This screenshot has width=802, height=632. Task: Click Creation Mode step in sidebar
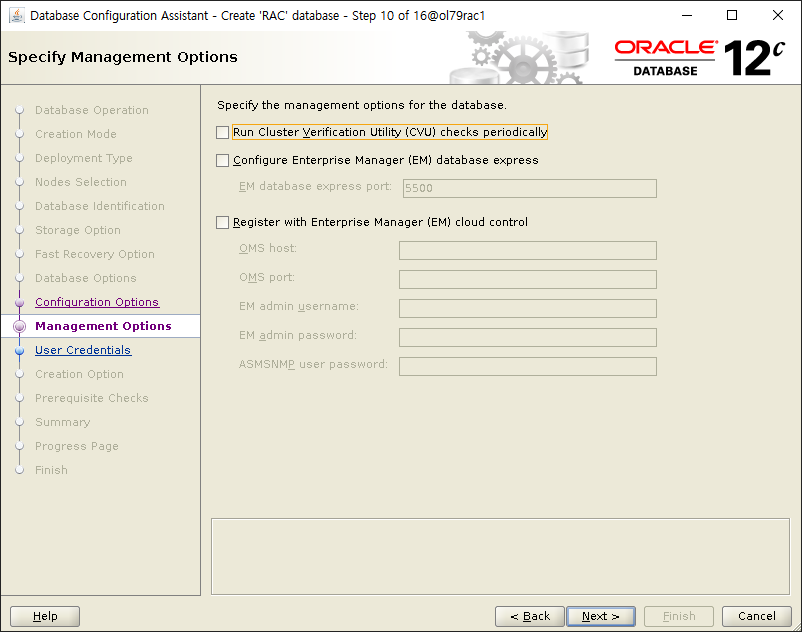(76, 134)
